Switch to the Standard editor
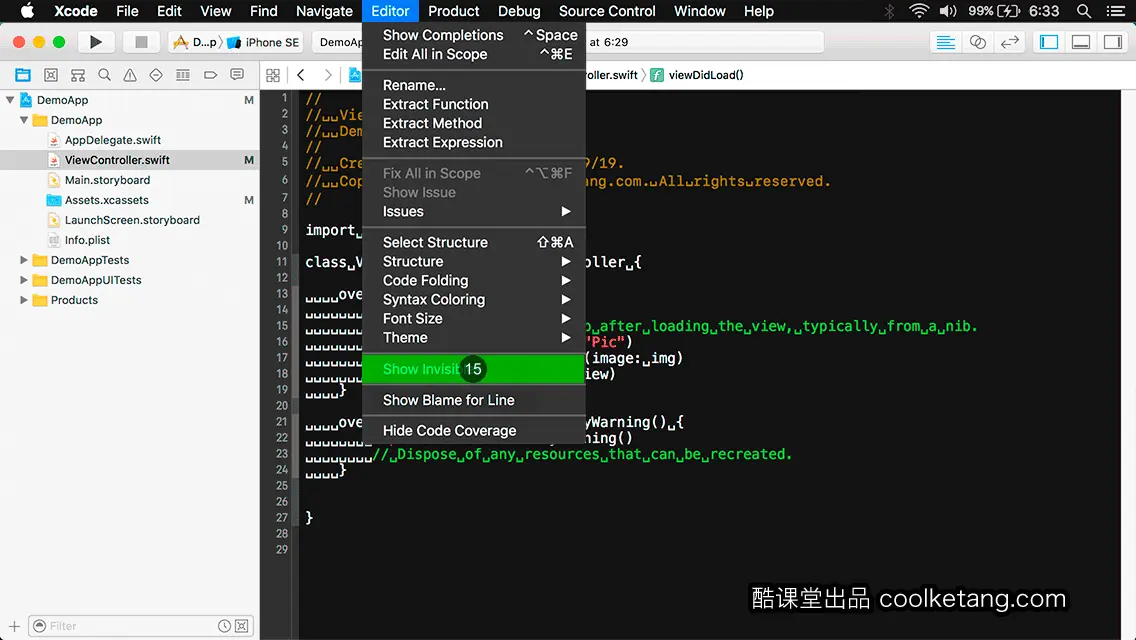This screenshot has height=640, width=1136. [x=945, y=42]
